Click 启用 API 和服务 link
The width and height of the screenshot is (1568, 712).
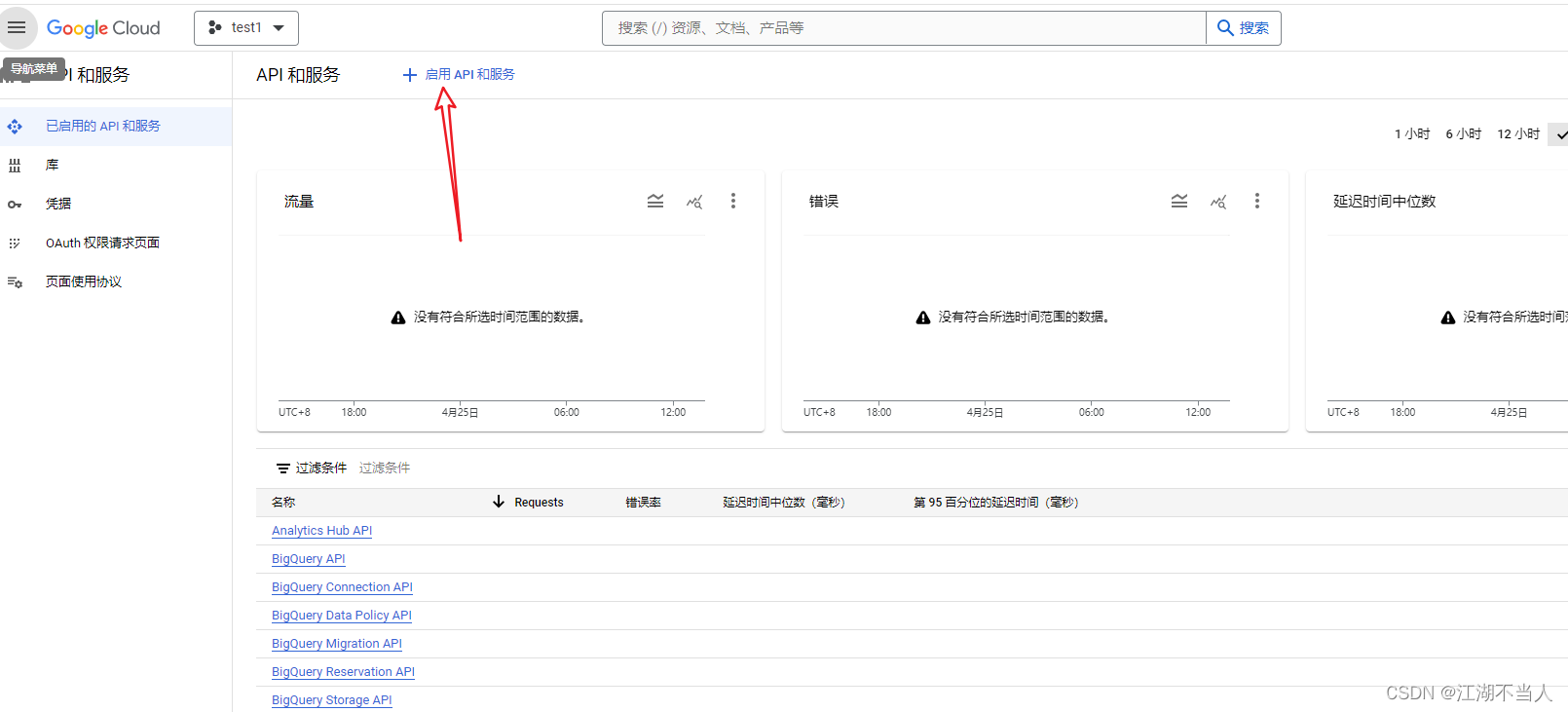click(x=470, y=74)
